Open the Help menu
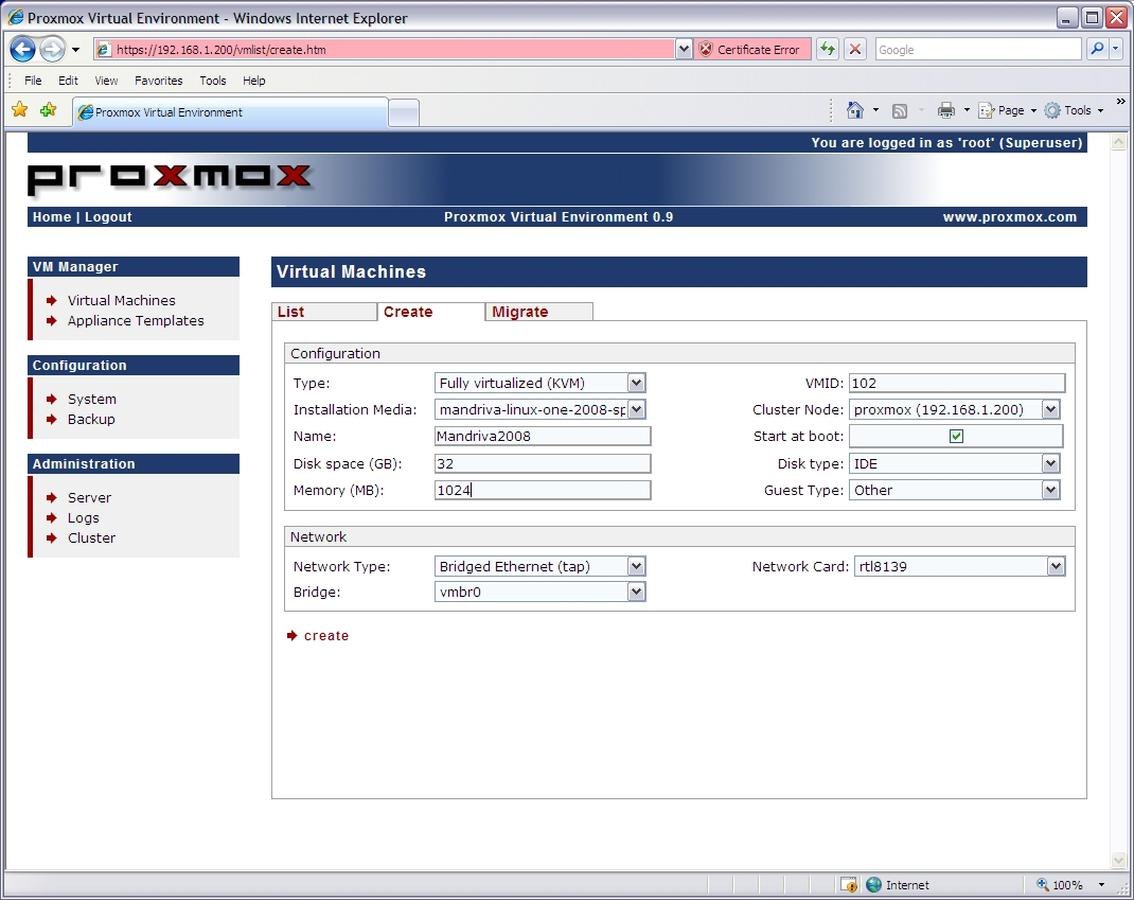This screenshot has height=900, width=1134. coord(254,80)
